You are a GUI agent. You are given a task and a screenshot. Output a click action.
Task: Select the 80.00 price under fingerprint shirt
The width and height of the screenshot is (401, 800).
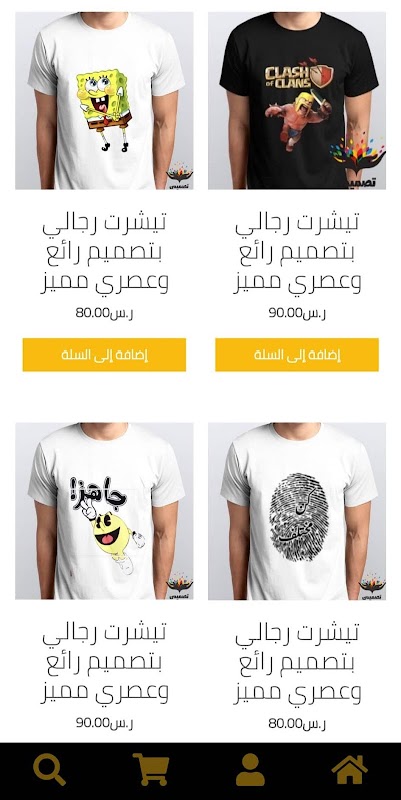[297, 723]
